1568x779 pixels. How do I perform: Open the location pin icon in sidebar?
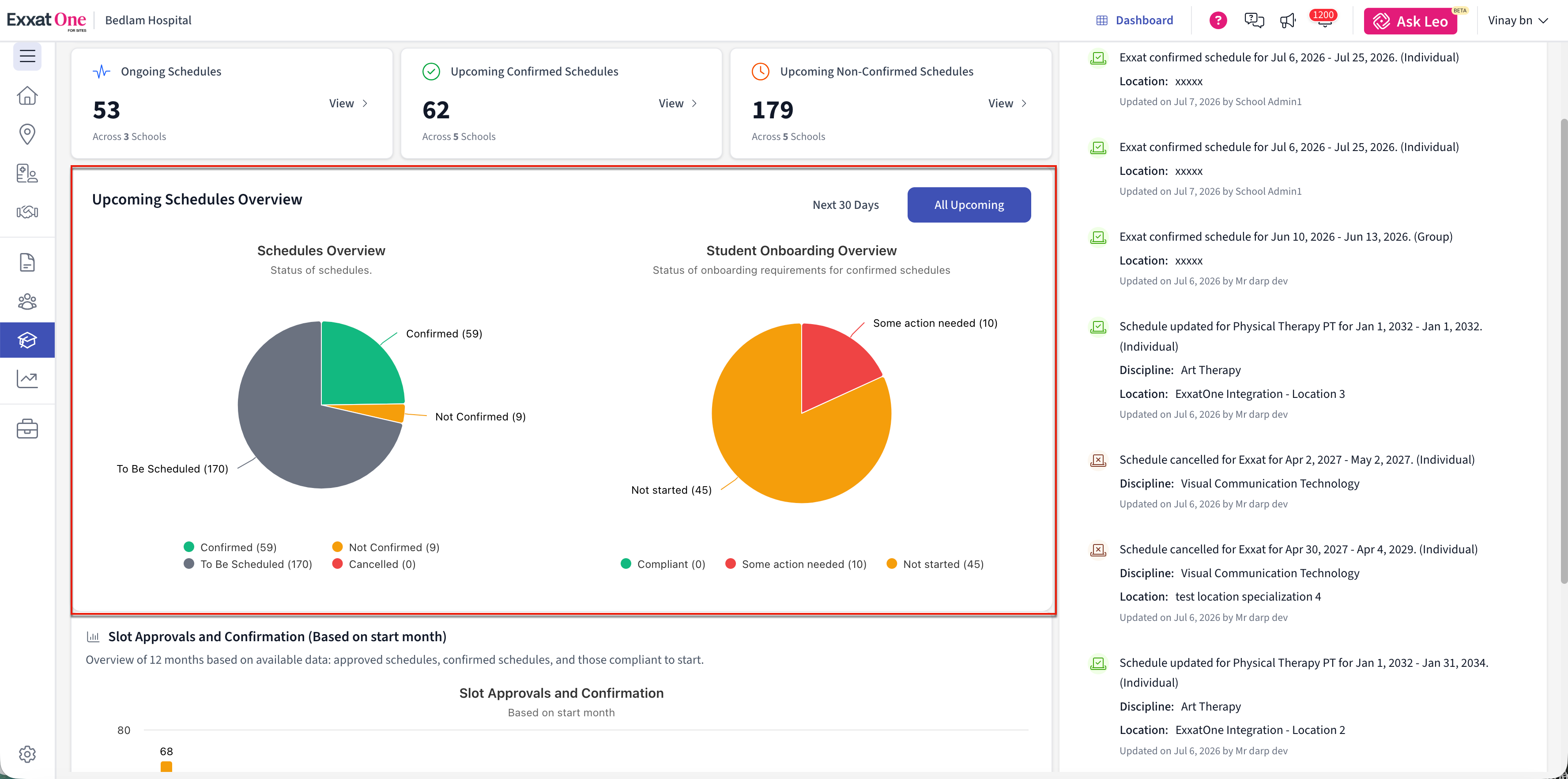[x=27, y=134]
